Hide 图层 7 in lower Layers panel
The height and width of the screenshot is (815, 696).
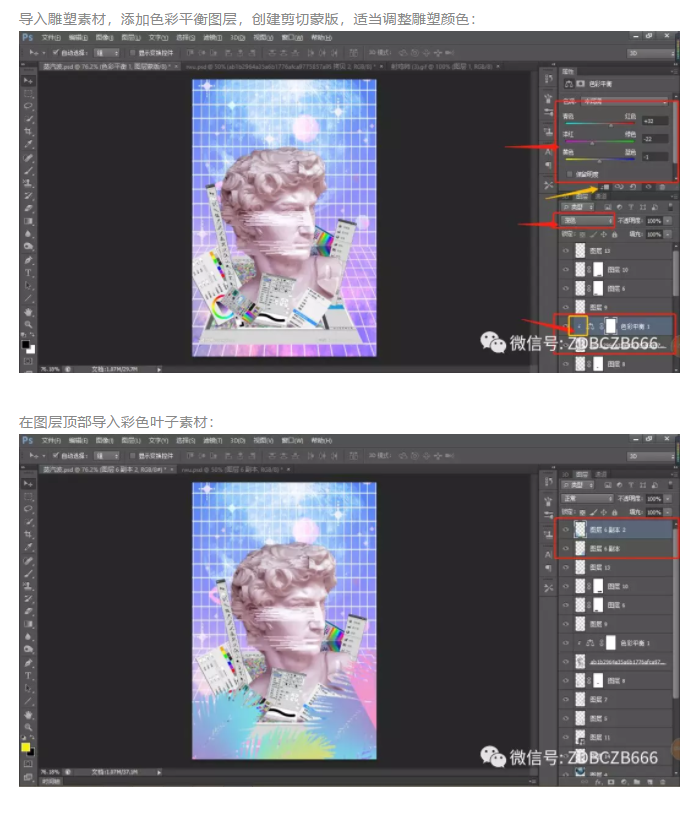tap(566, 700)
